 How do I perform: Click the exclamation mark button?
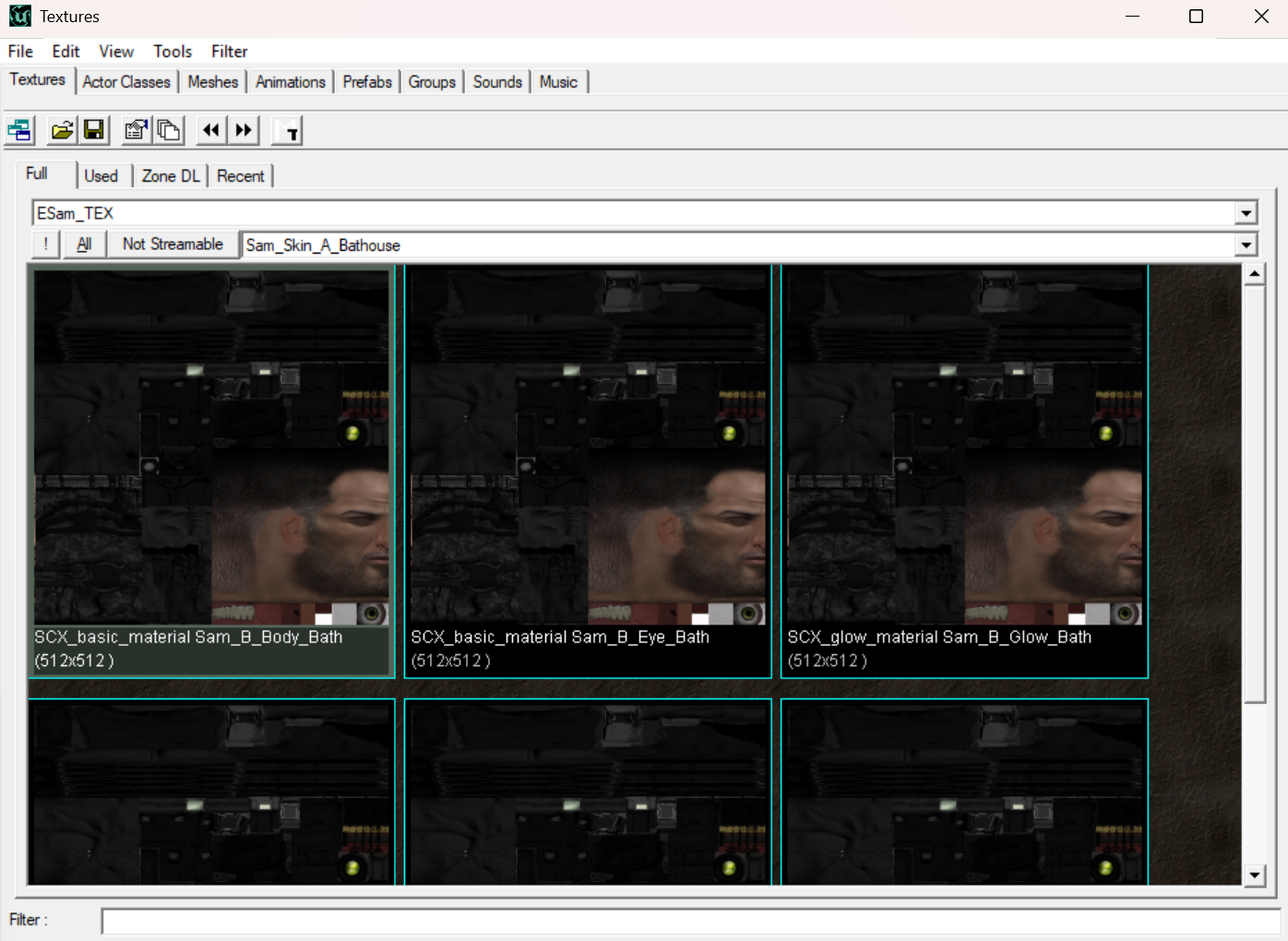point(46,244)
